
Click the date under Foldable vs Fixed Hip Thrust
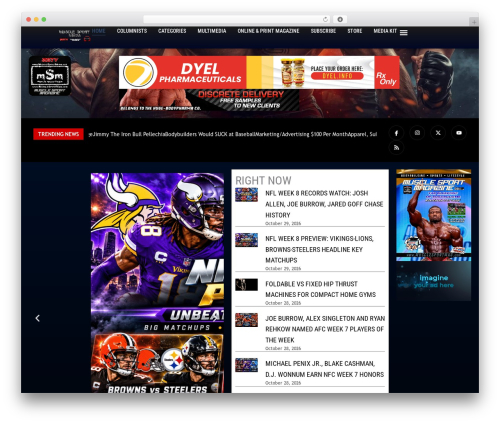coord(283,303)
